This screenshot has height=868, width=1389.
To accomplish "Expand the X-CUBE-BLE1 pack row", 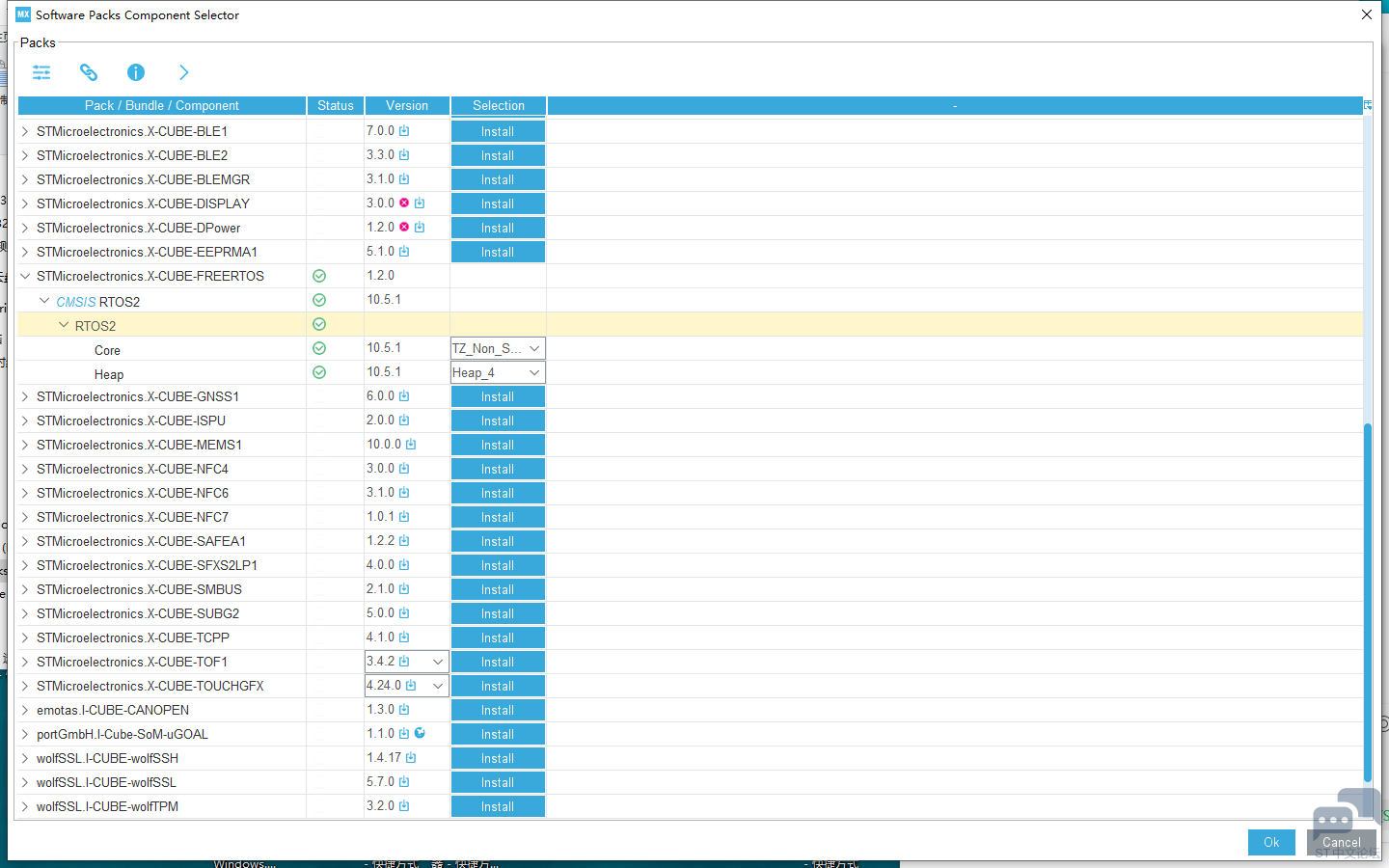I will [25, 131].
